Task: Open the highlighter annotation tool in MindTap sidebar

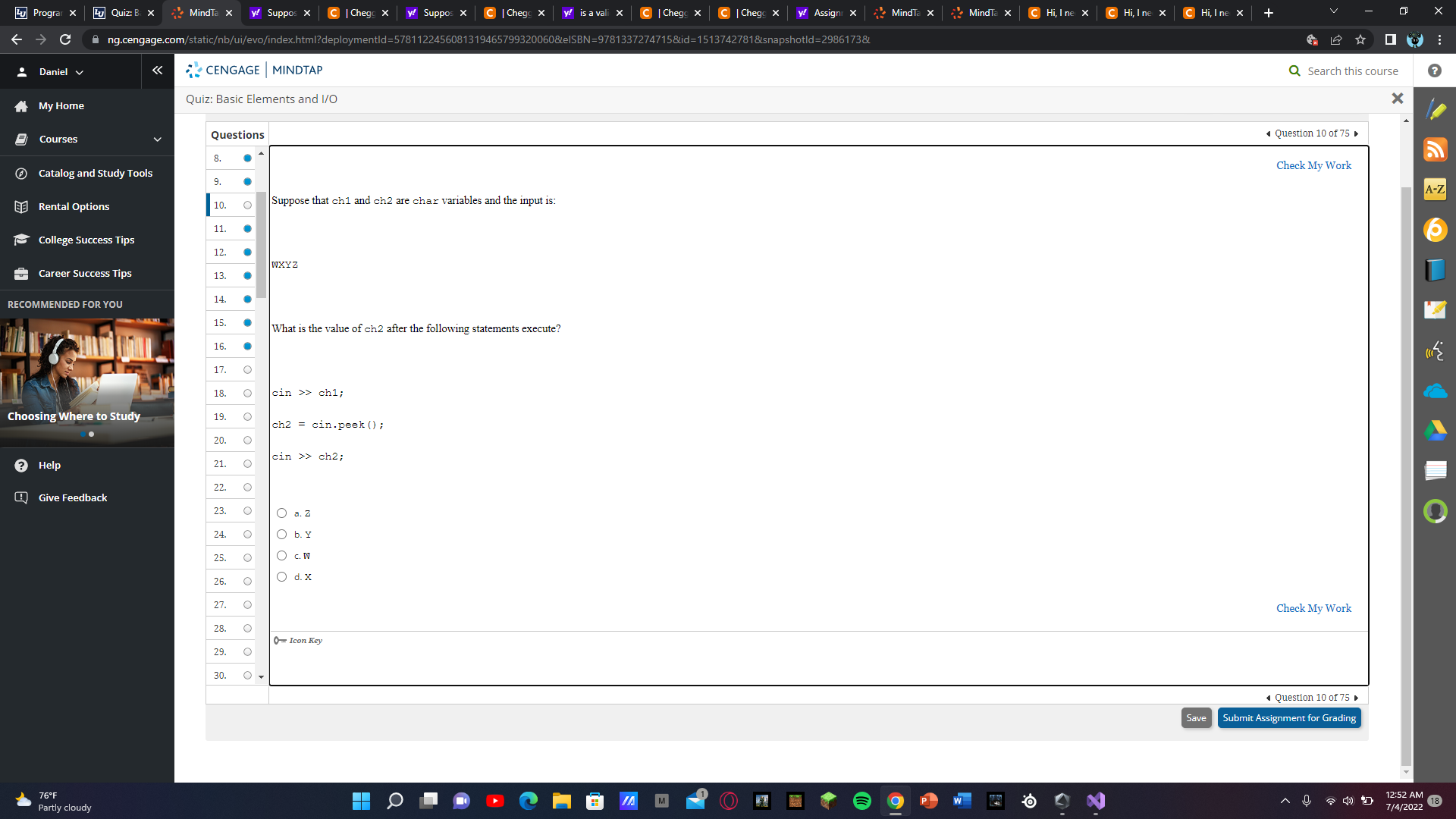Action: click(x=1436, y=109)
